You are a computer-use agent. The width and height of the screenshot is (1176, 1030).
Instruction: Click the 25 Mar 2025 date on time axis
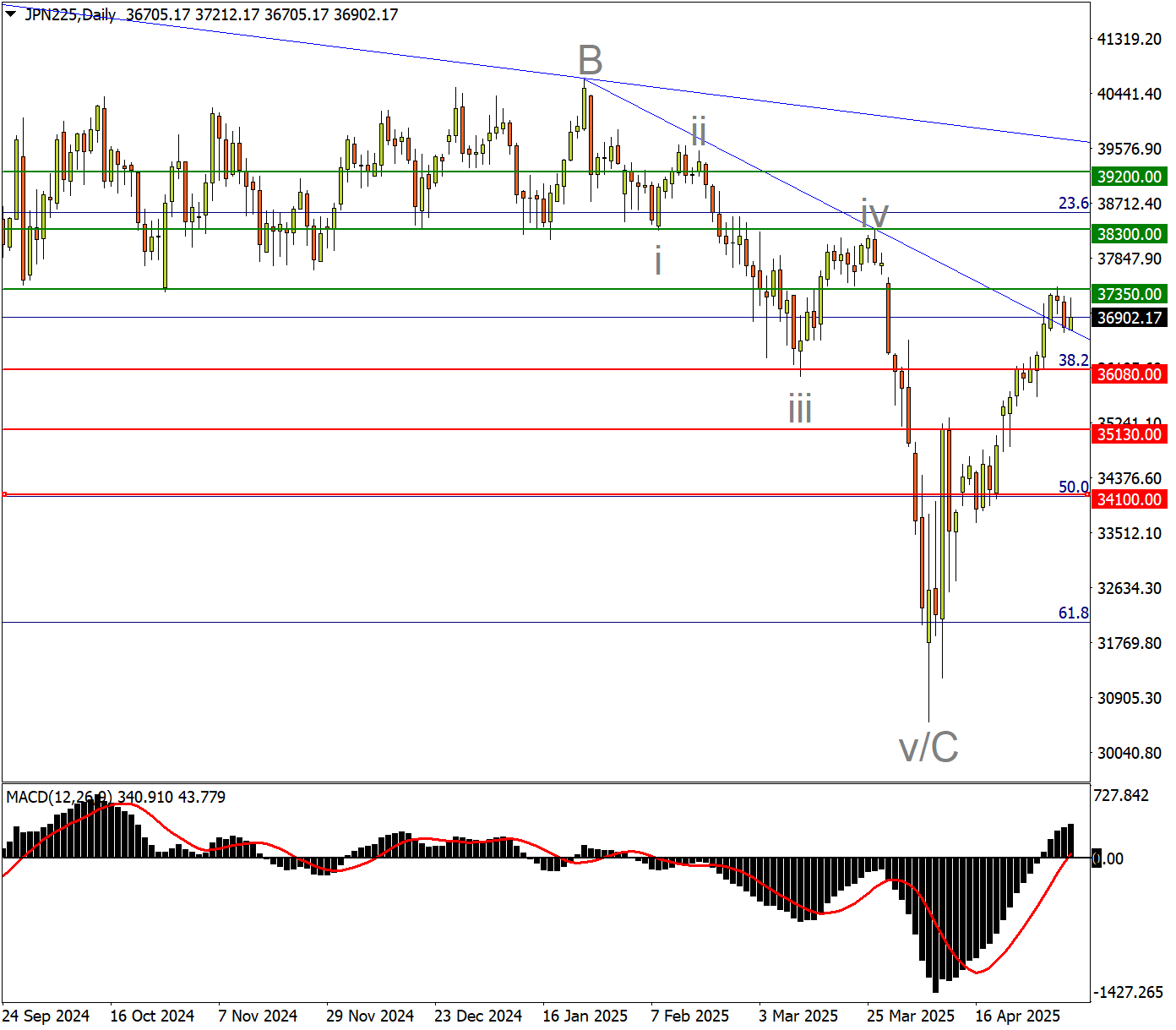click(910, 1016)
